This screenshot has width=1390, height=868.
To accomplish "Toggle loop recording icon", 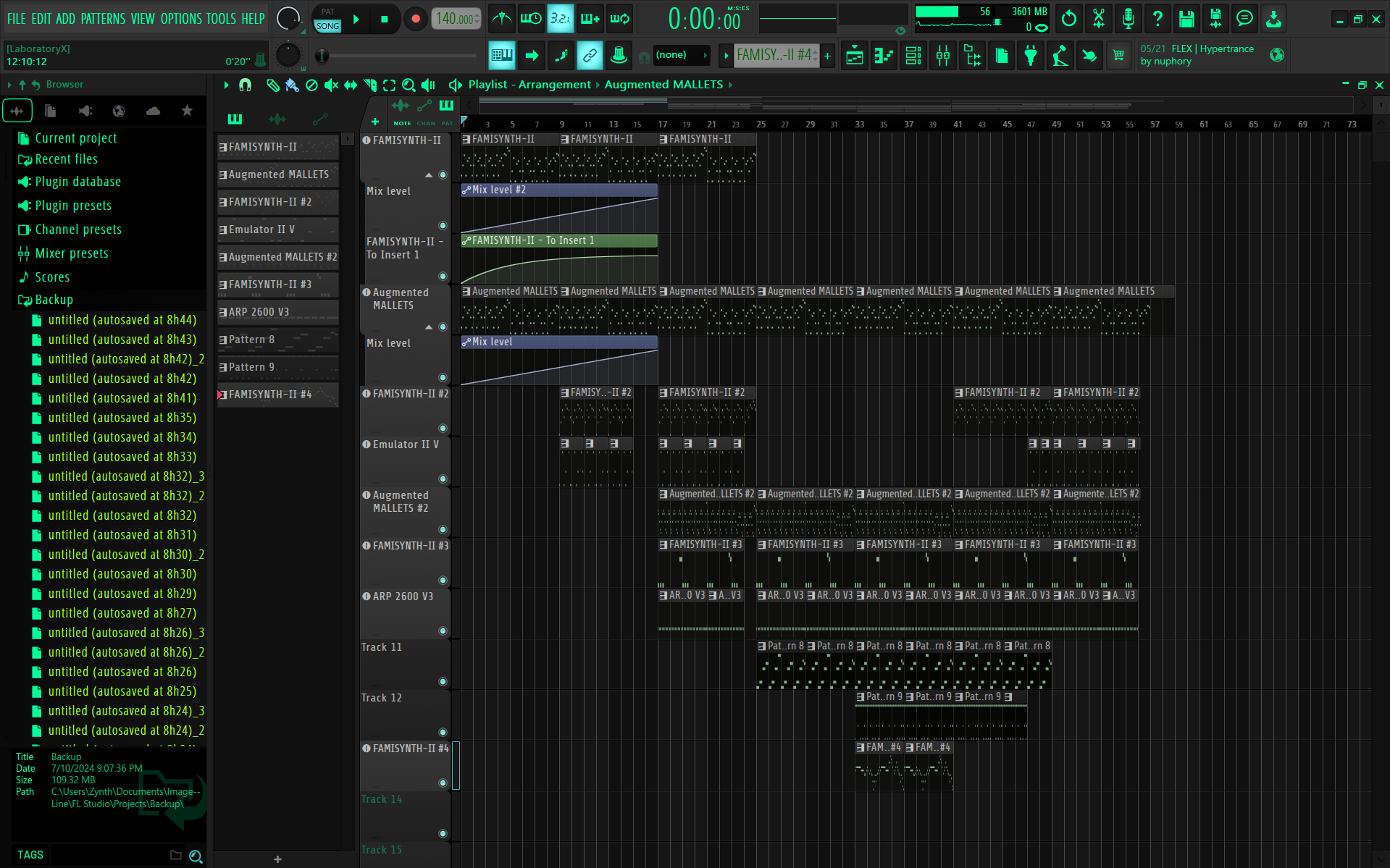I will tap(620, 19).
